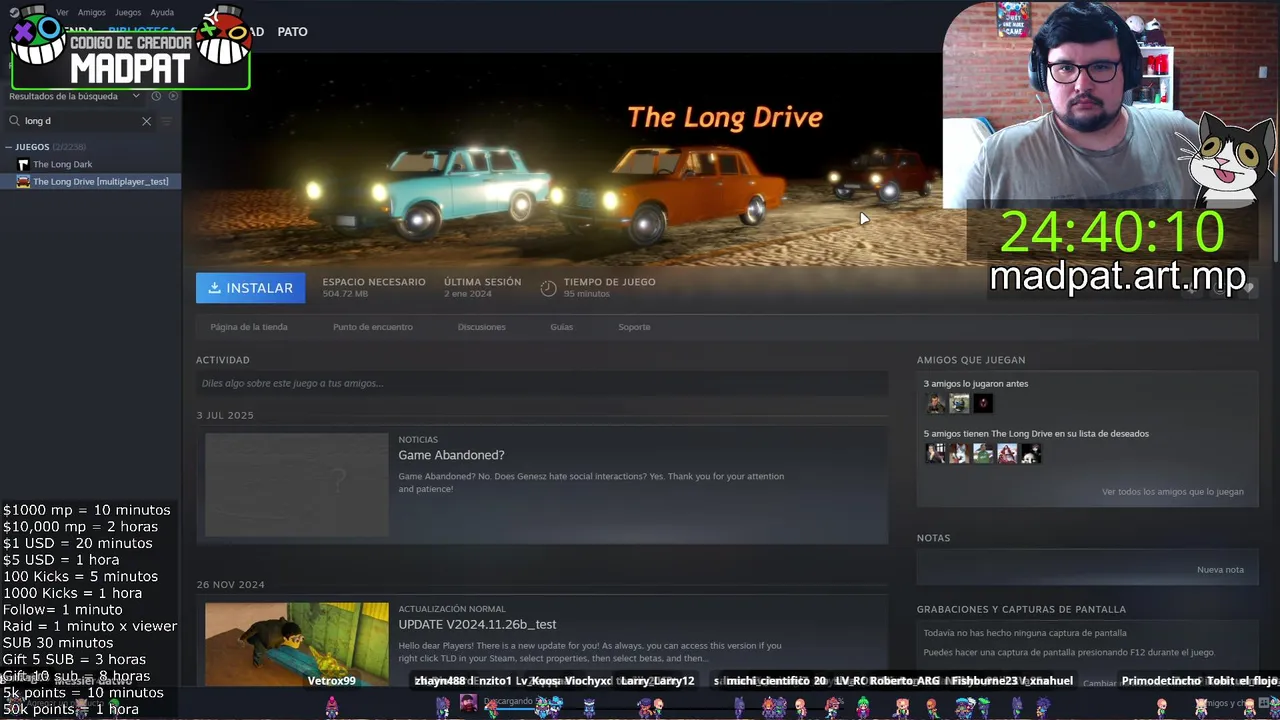Open first wishlist friend avatar
Viewport: 1280px width, 720px height.
click(x=936, y=453)
